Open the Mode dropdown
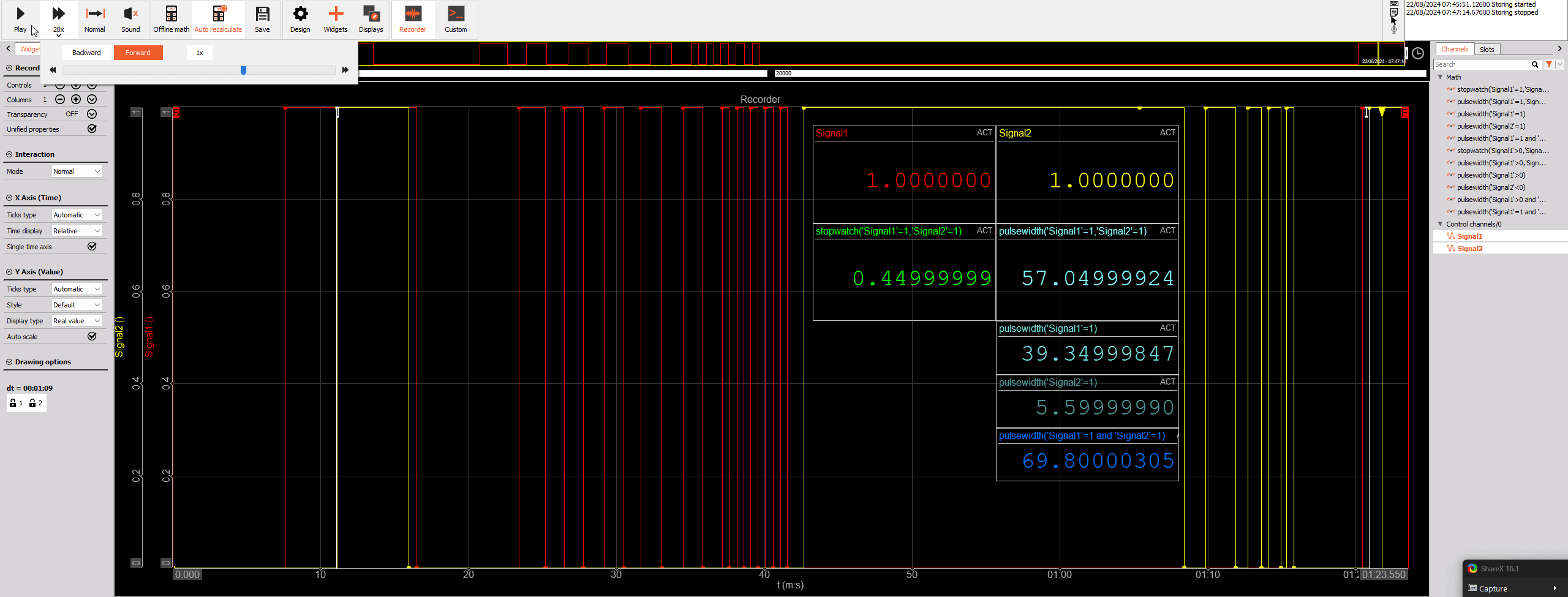The image size is (1568, 597). [x=77, y=171]
